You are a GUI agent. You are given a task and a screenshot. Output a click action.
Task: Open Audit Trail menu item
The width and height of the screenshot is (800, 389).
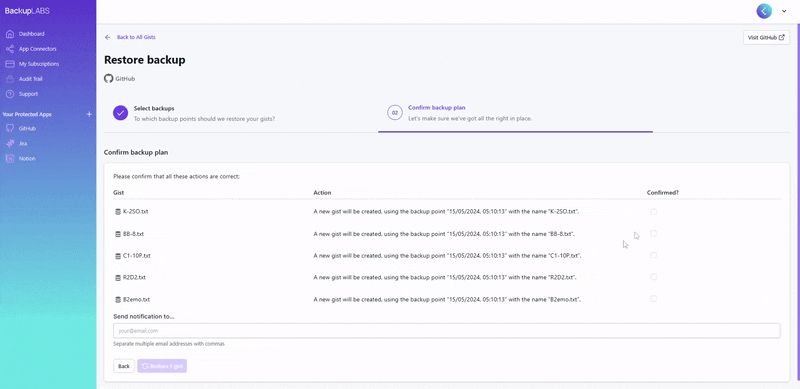tap(31, 79)
